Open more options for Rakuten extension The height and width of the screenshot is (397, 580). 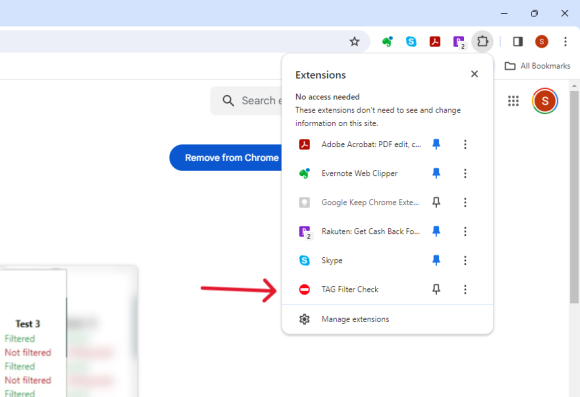click(465, 231)
